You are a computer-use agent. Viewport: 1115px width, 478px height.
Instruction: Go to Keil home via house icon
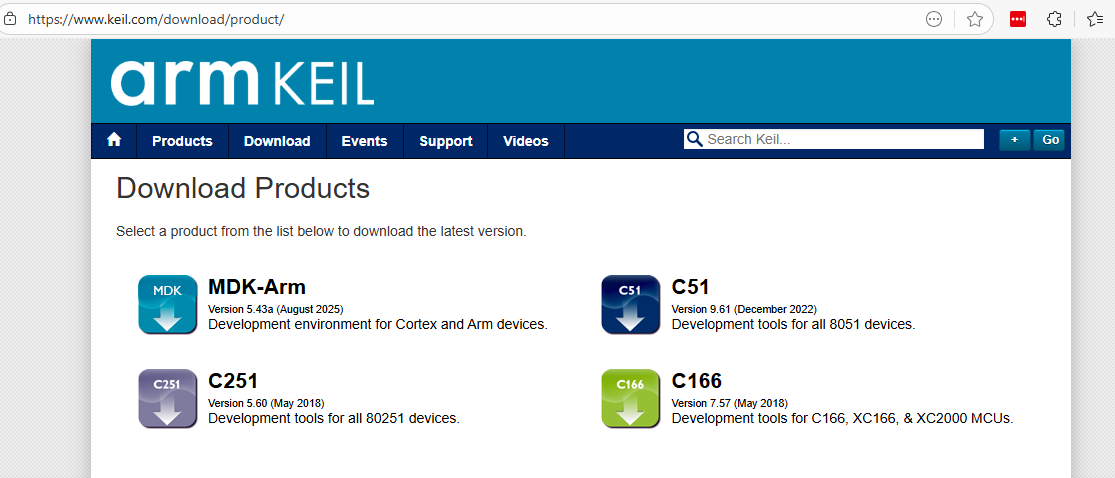(x=114, y=140)
